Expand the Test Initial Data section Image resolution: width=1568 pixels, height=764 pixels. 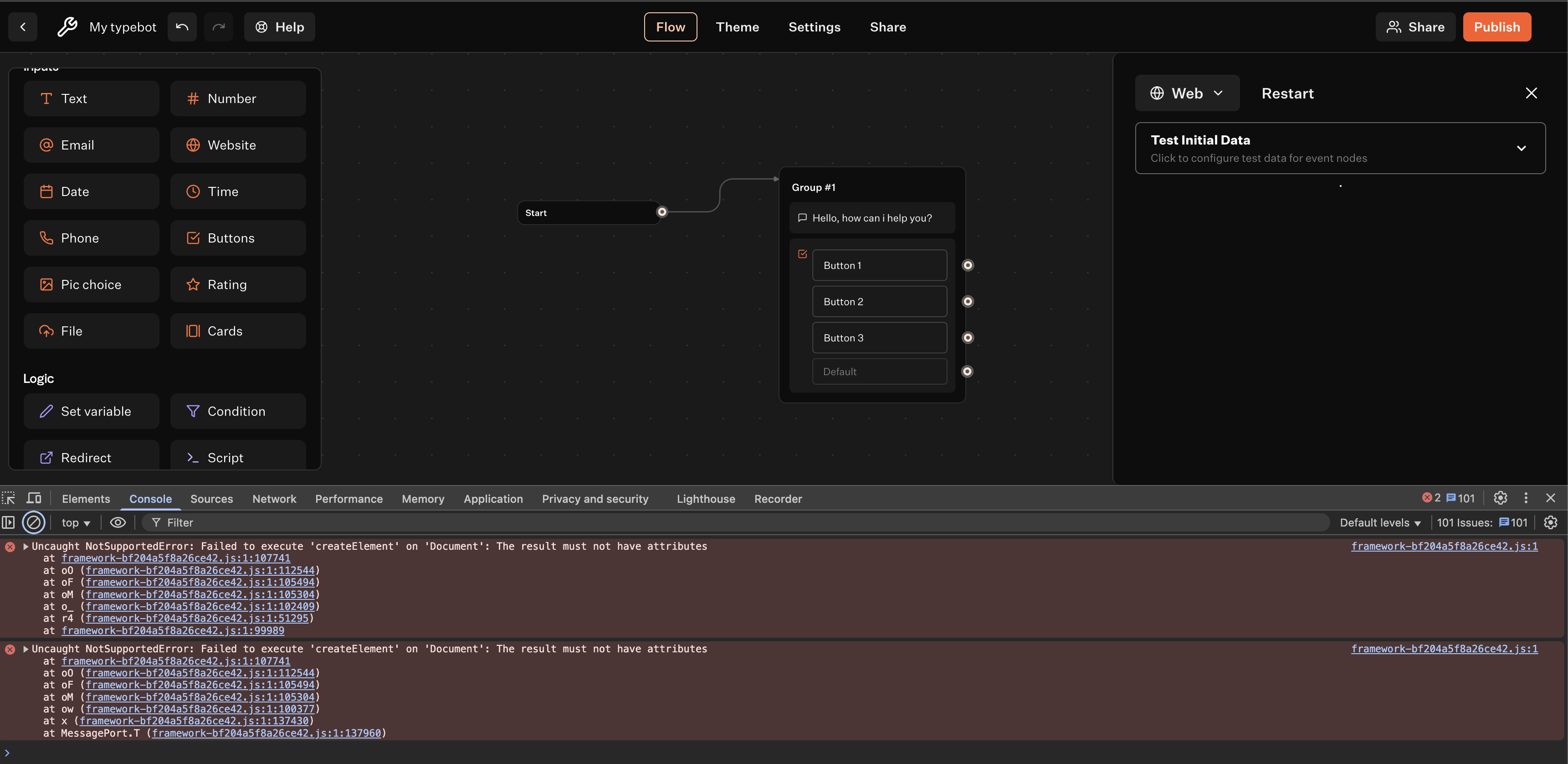tap(1521, 148)
